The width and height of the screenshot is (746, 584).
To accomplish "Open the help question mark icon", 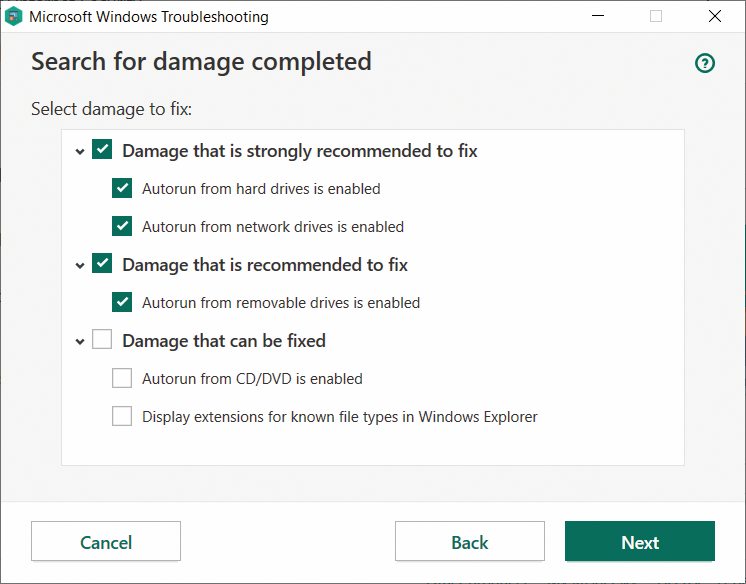I will click(705, 63).
